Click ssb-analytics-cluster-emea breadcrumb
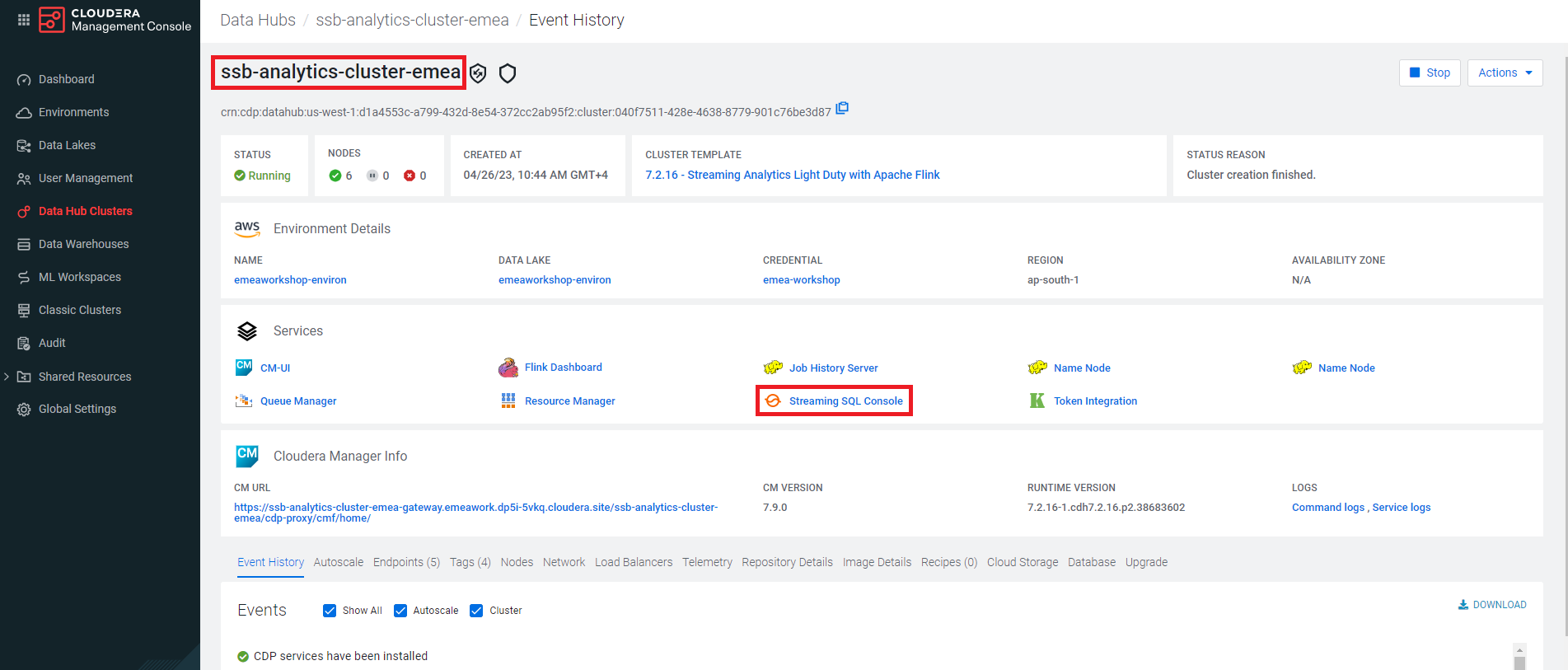The width and height of the screenshot is (1568, 670). pos(412,20)
